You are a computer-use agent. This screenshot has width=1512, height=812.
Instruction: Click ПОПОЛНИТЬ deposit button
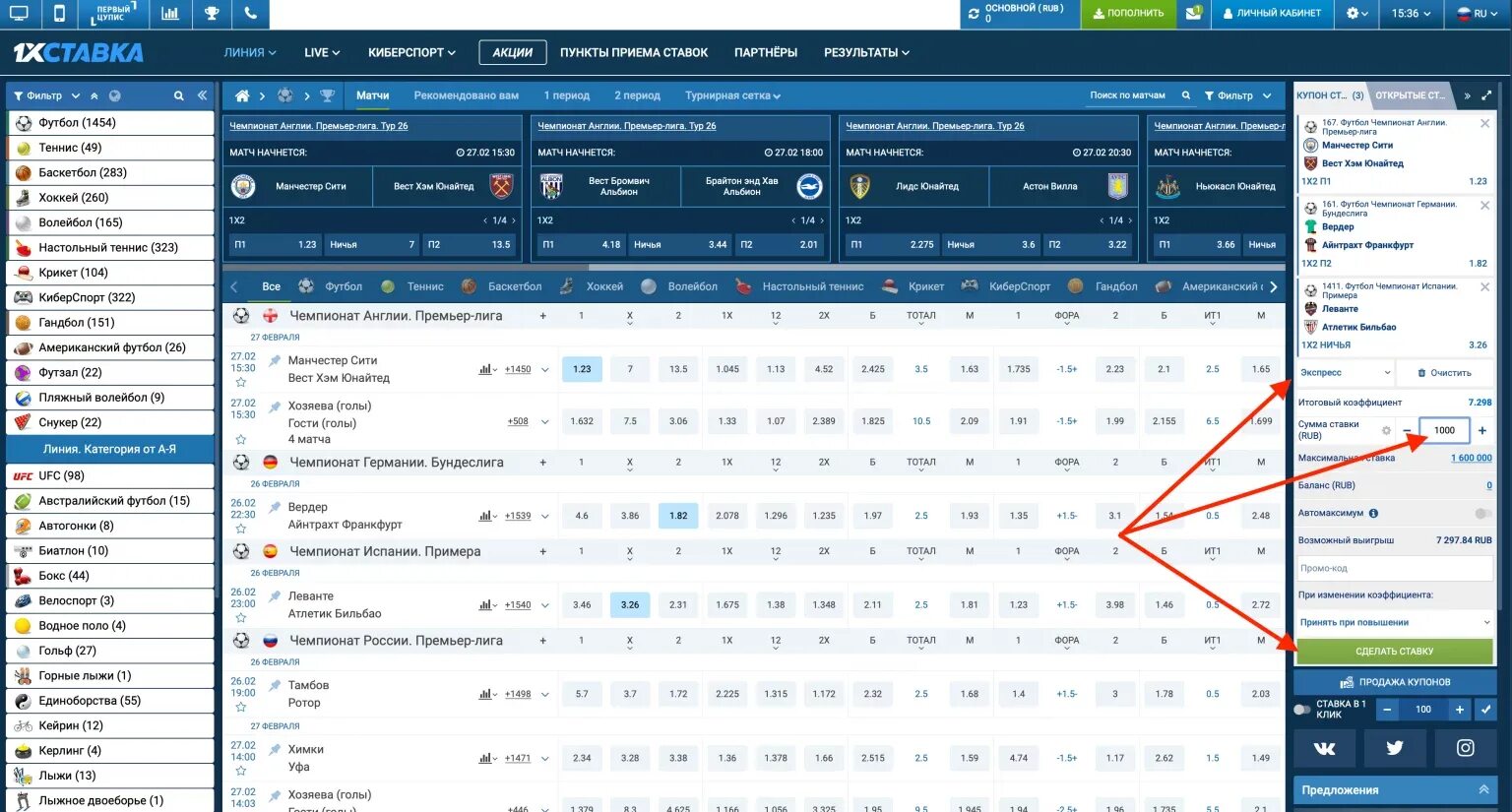(1127, 14)
